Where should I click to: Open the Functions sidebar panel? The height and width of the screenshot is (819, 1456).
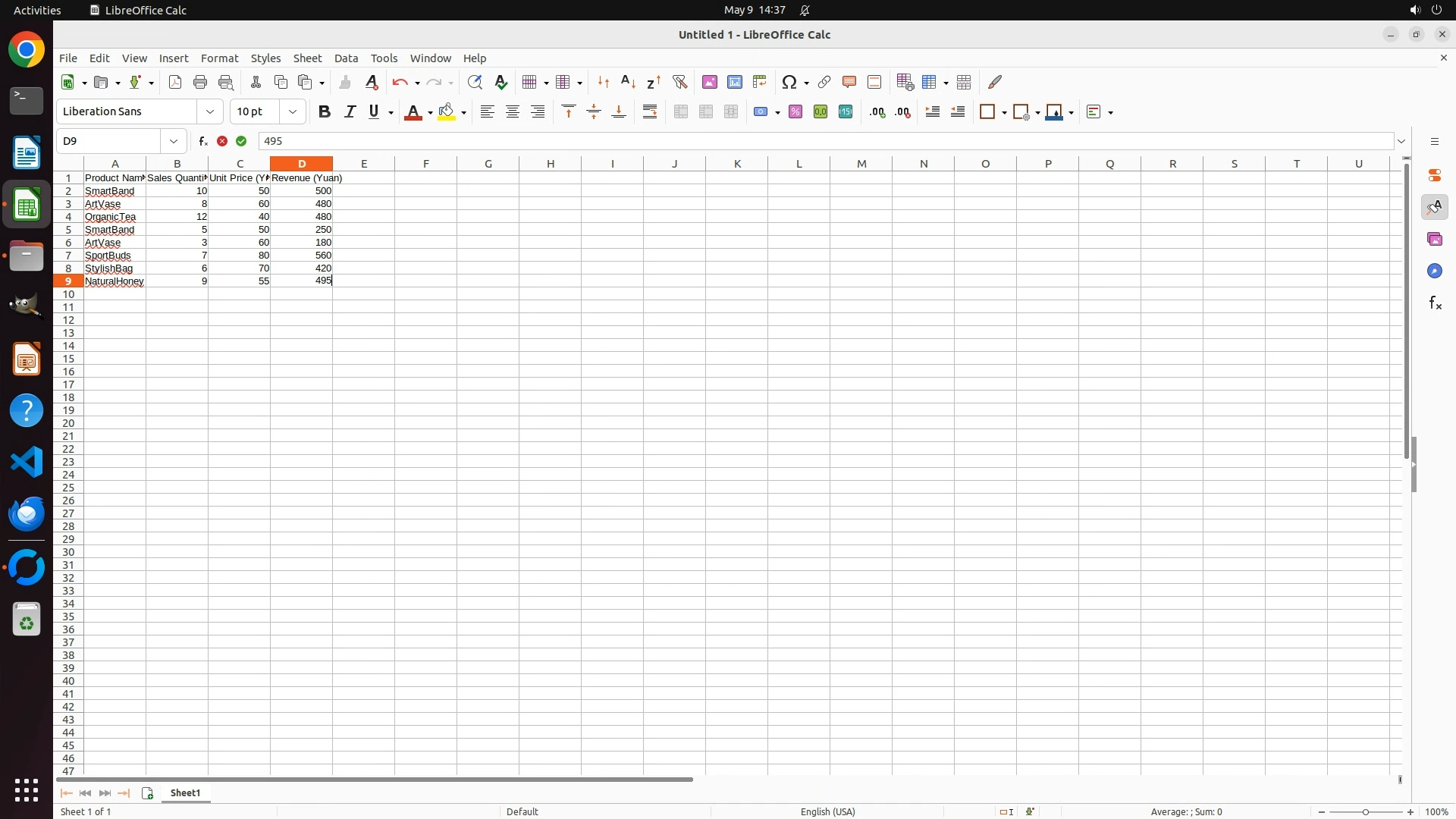[1435, 303]
